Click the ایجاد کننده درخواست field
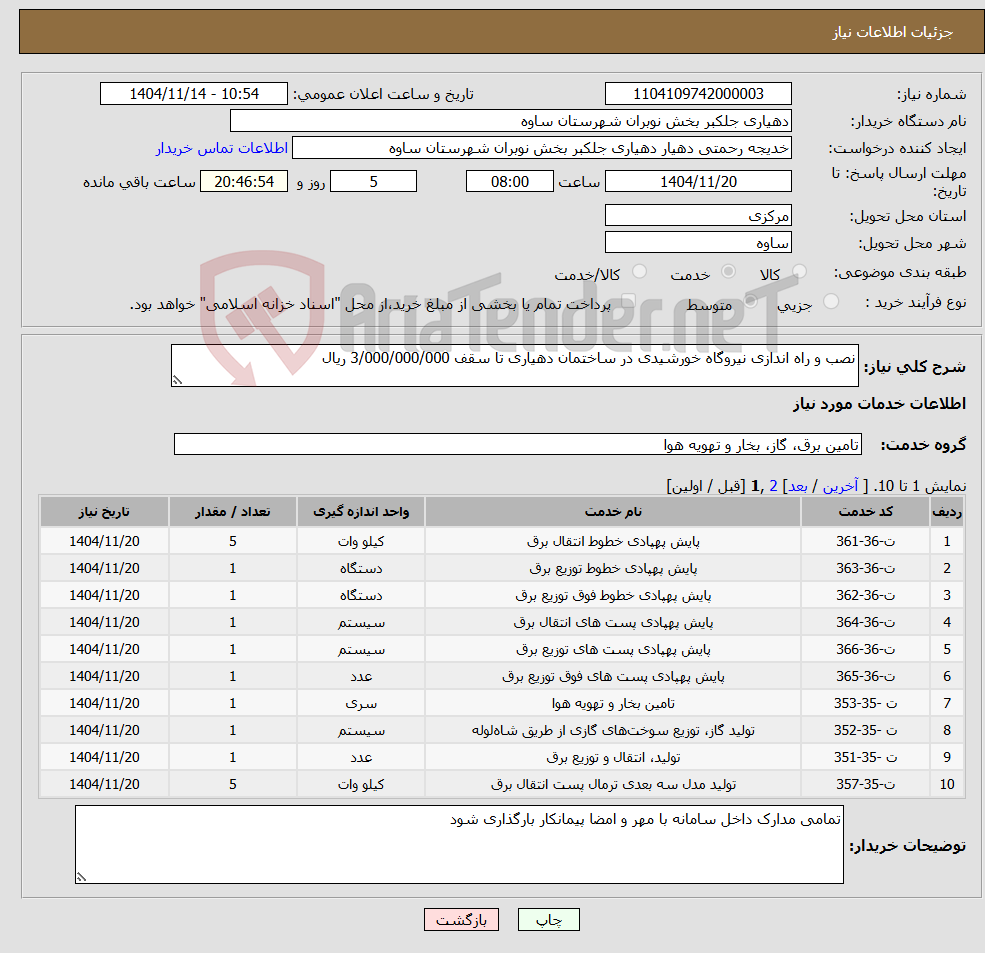 (541, 148)
